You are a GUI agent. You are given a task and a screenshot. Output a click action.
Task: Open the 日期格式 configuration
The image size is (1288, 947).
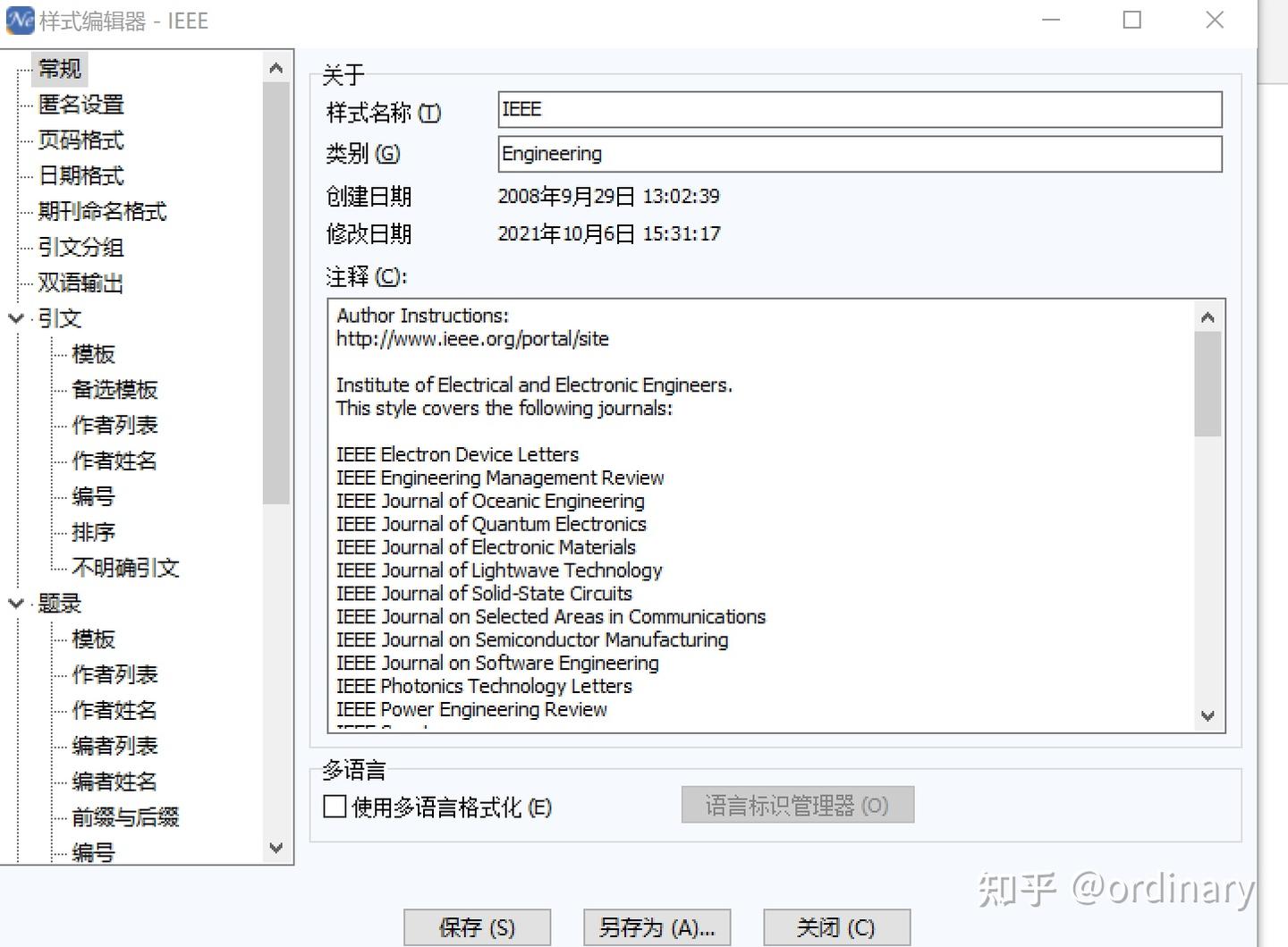point(79,176)
